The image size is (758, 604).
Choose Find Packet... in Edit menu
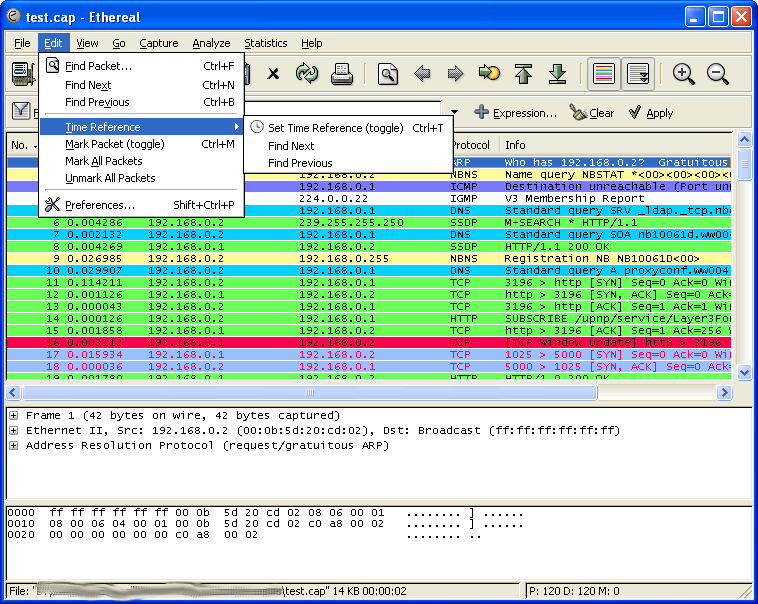tap(142, 66)
